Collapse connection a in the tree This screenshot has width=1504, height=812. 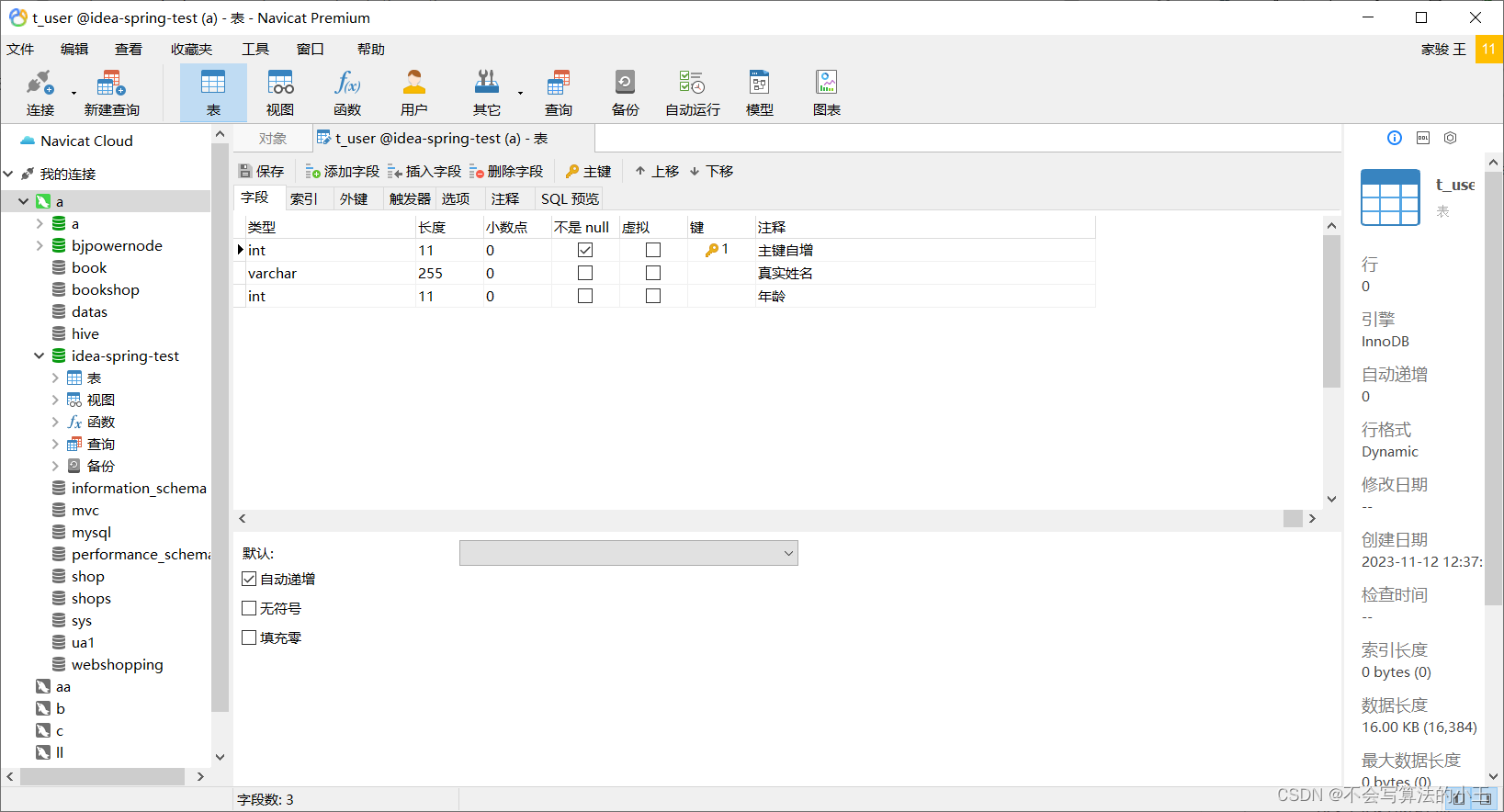(x=23, y=201)
